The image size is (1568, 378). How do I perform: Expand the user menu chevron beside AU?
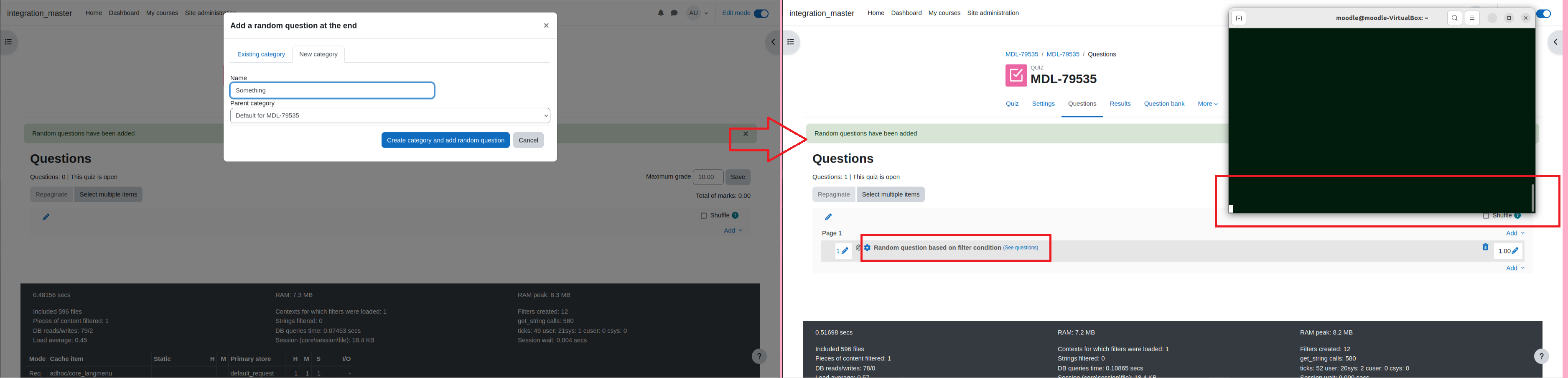706,13
